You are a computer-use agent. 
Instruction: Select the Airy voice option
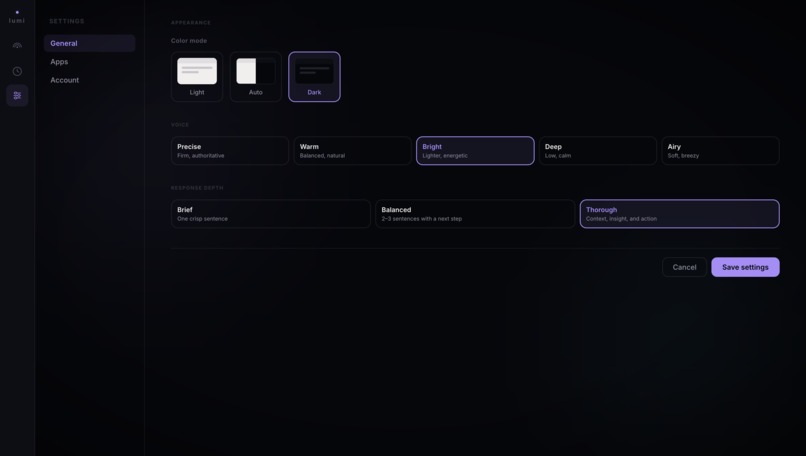click(x=720, y=151)
